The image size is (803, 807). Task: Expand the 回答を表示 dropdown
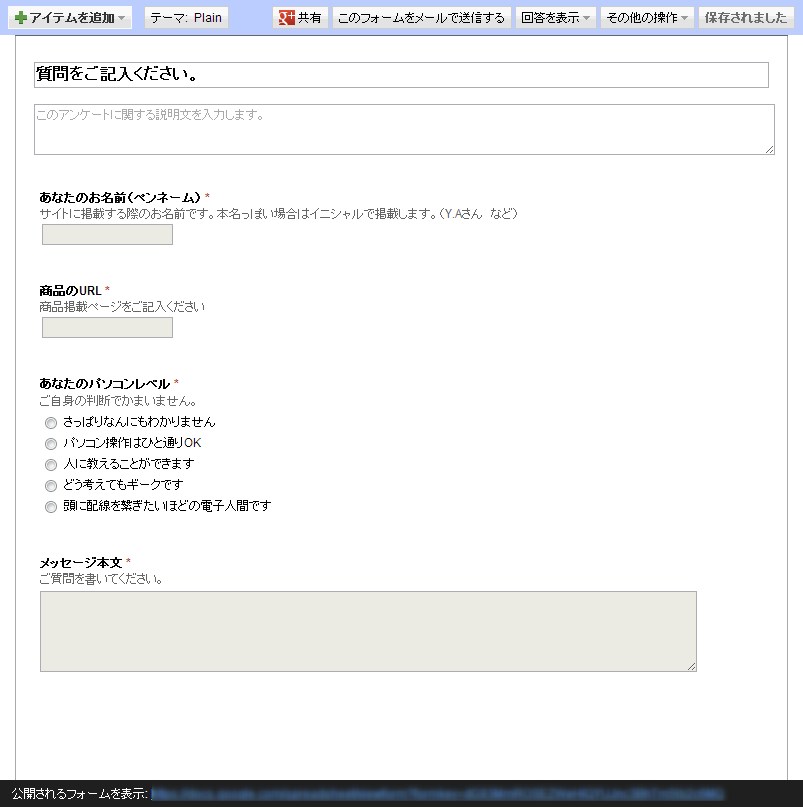tap(555, 17)
